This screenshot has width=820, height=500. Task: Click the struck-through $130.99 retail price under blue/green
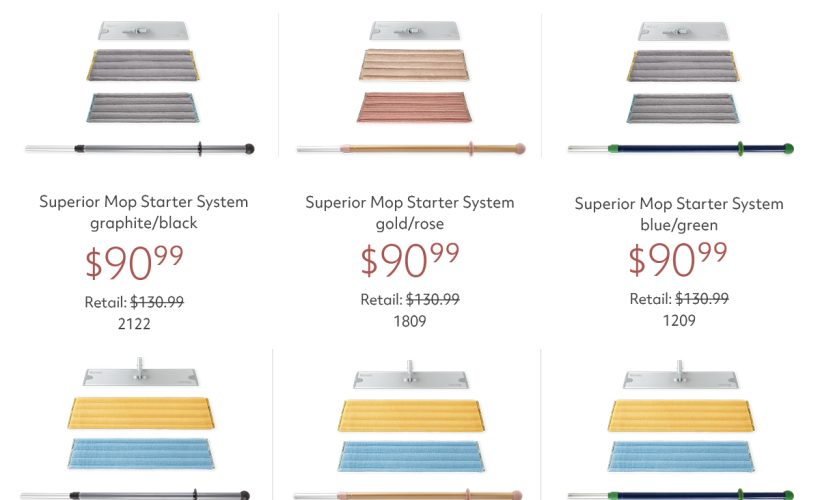(x=702, y=299)
